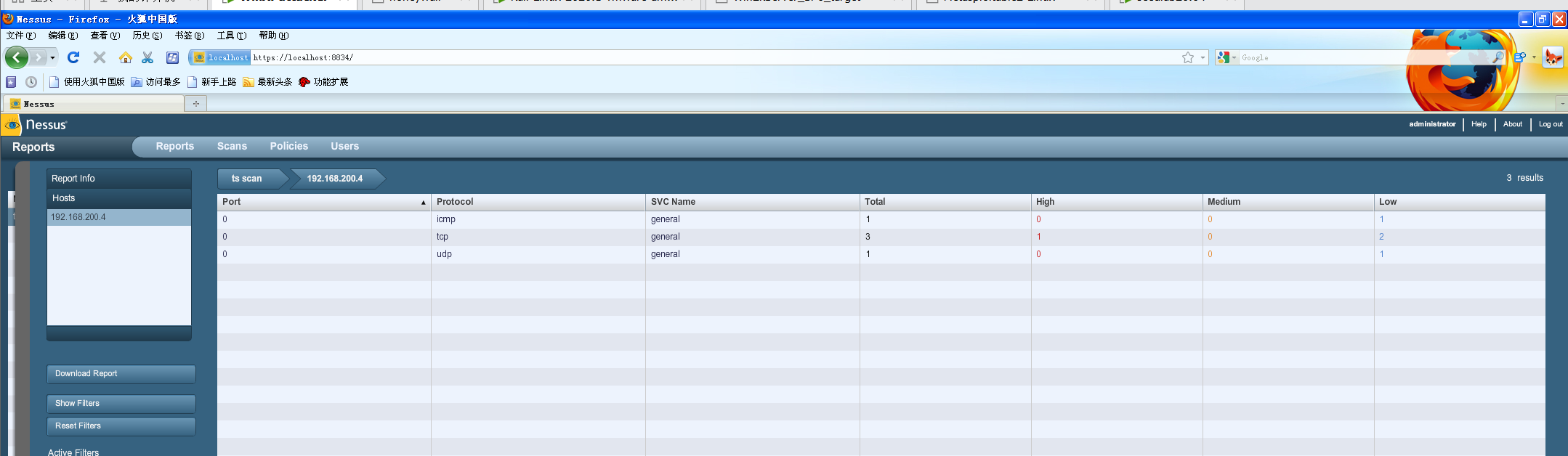Click the Show Filters button
The image size is (1568, 456).
tap(121, 404)
